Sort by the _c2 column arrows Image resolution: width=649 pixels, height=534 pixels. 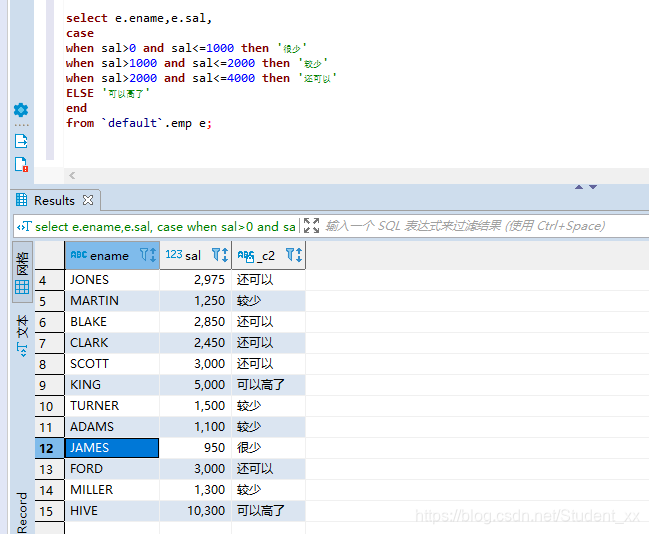coord(299,255)
